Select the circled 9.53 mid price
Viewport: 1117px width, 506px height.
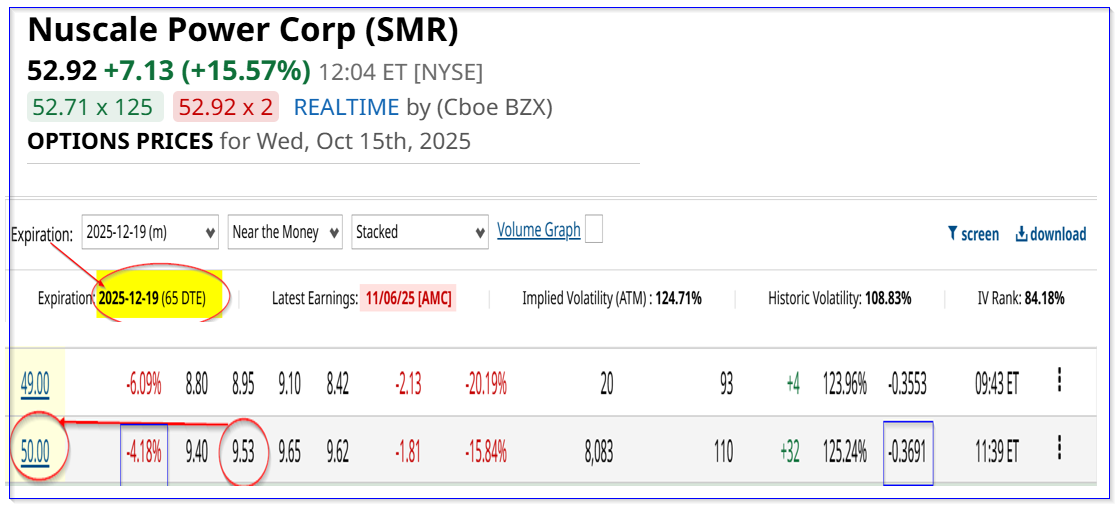pyautogui.click(x=243, y=452)
